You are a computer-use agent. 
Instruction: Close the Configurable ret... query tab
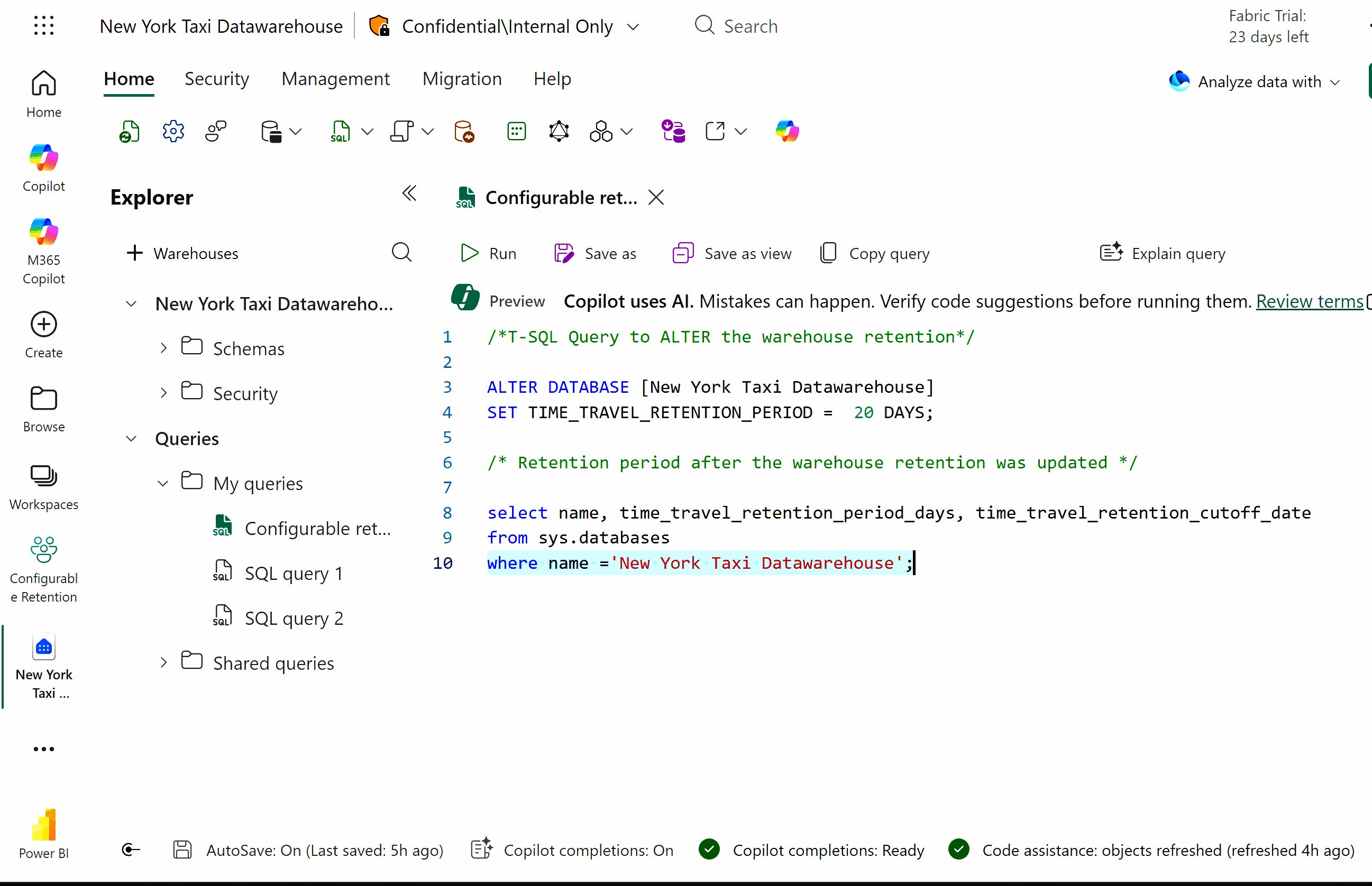click(x=656, y=197)
